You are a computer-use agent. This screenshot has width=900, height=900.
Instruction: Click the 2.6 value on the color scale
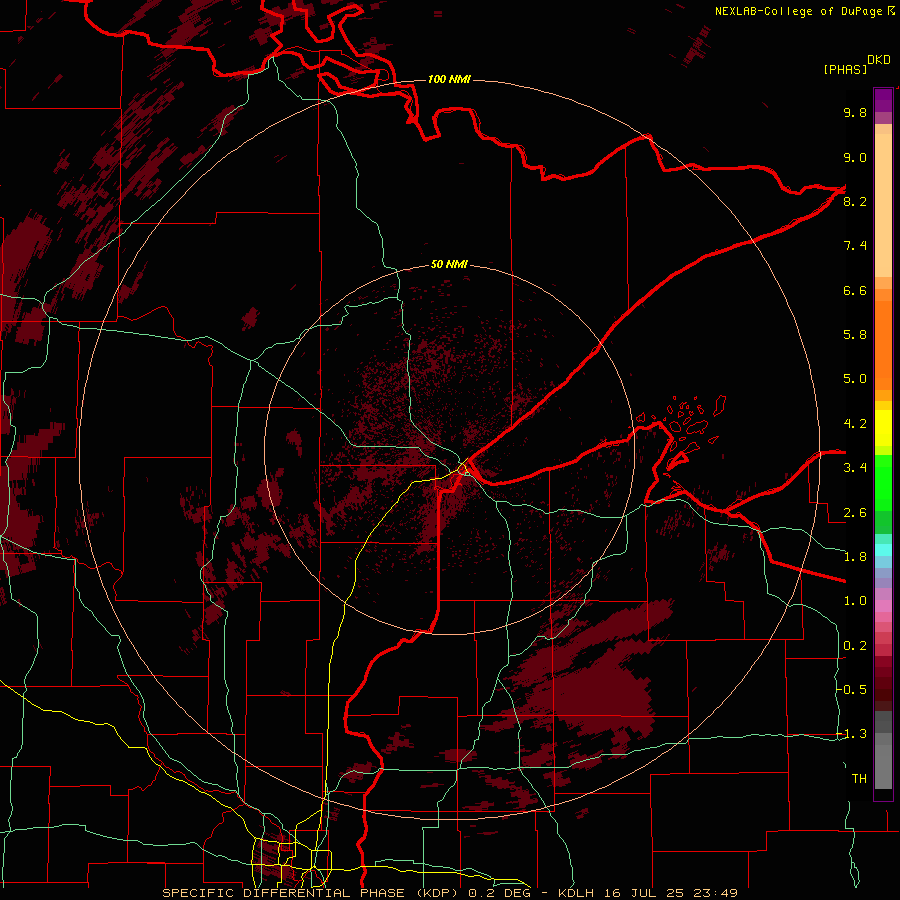coord(855,513)
